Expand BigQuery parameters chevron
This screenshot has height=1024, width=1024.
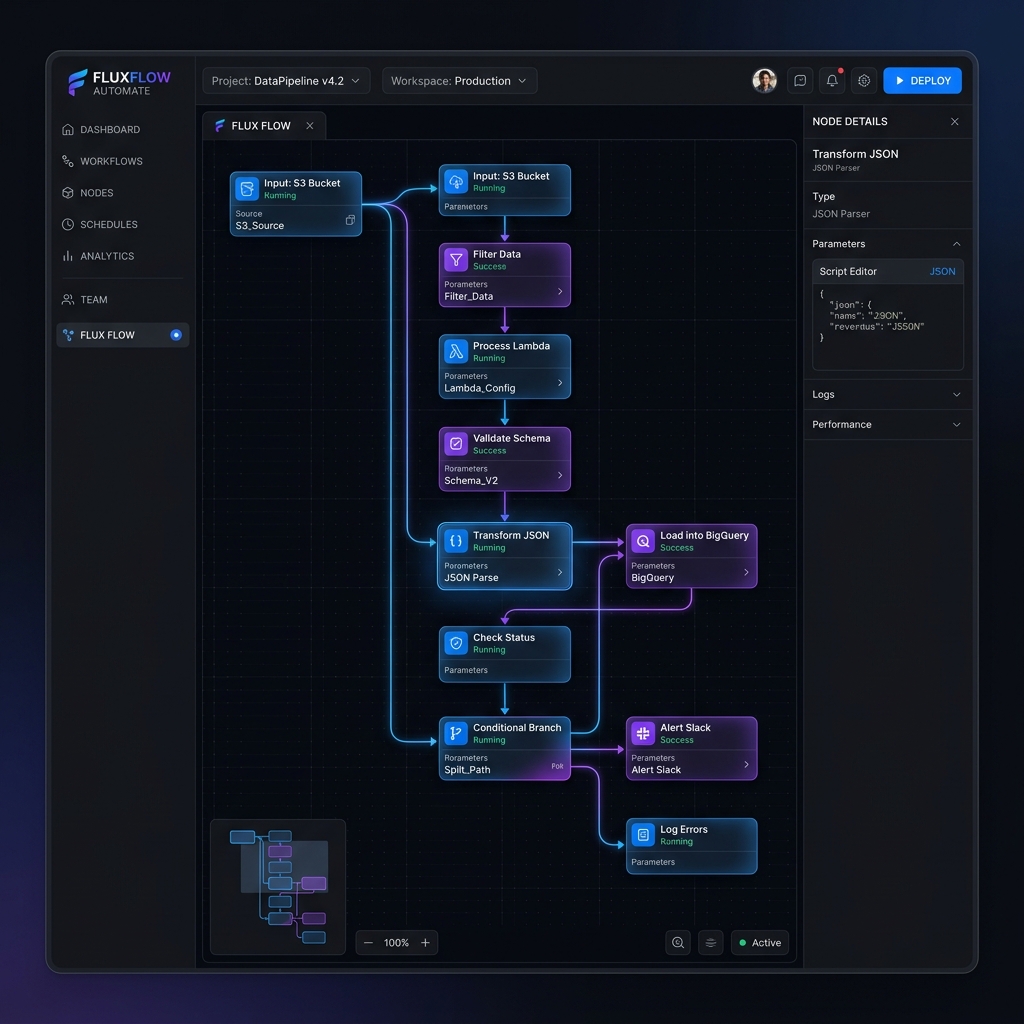746,573
